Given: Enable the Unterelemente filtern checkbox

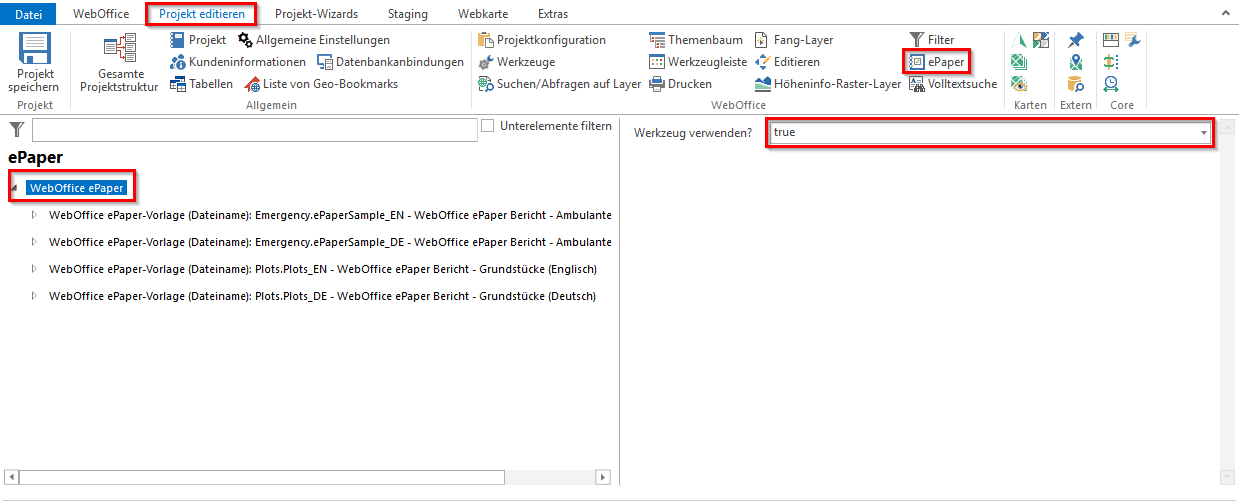Looking at the screenshot, I should click(x=488, y=126).
